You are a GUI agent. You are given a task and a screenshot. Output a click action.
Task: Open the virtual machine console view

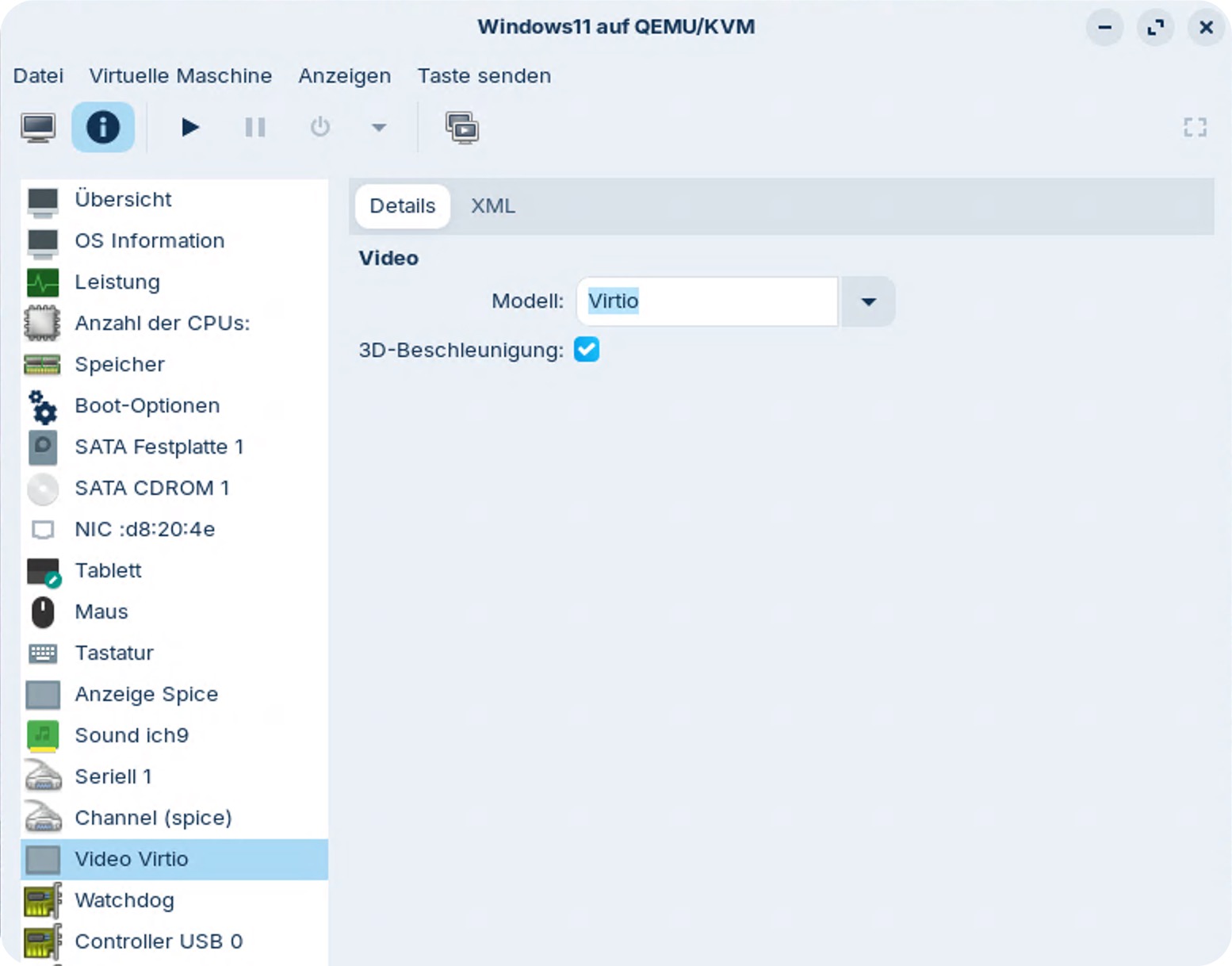point(37,126)
